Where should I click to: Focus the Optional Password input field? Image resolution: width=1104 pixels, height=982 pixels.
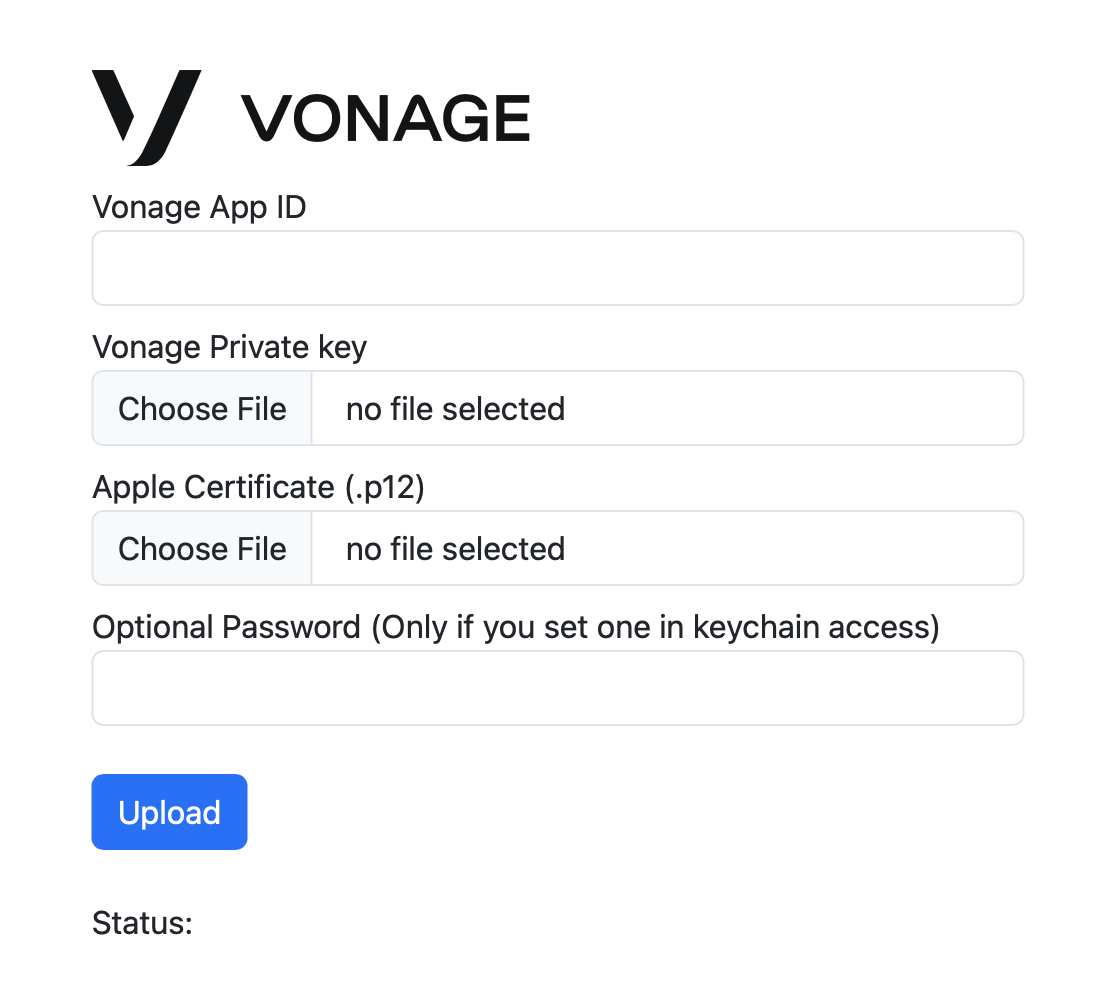click(x=557, y=688)
